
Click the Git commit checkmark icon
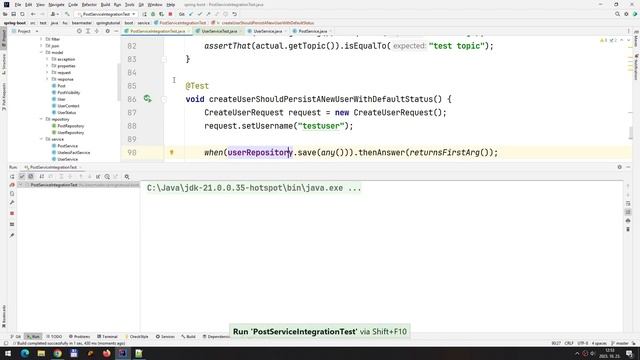coord(200,14)
